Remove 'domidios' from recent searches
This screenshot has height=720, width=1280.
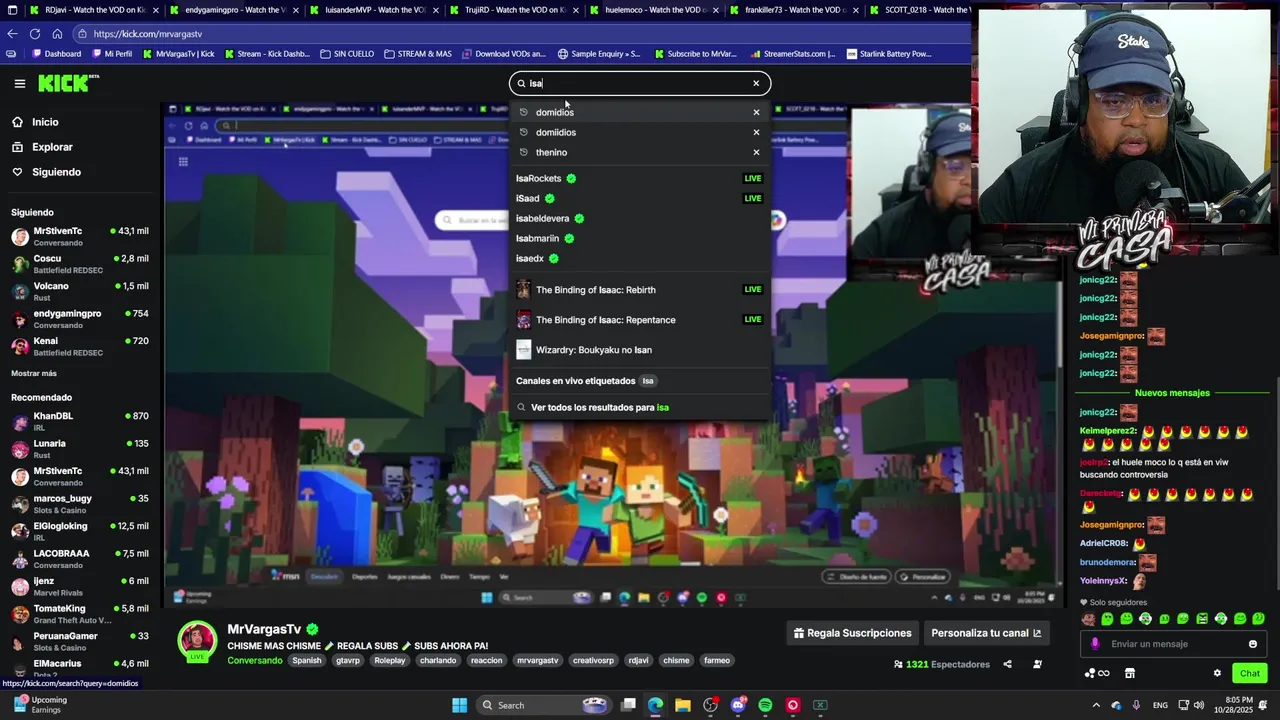756,112
